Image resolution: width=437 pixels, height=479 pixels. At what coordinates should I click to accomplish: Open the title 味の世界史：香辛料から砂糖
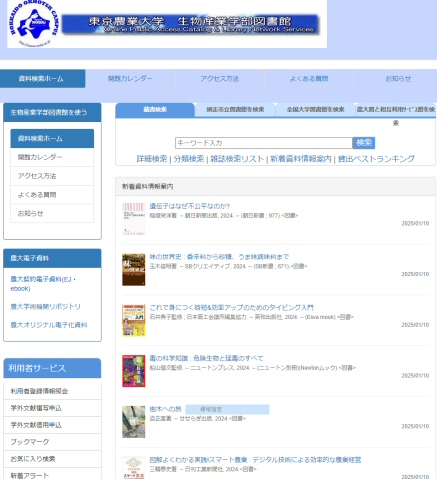point(219,257)
